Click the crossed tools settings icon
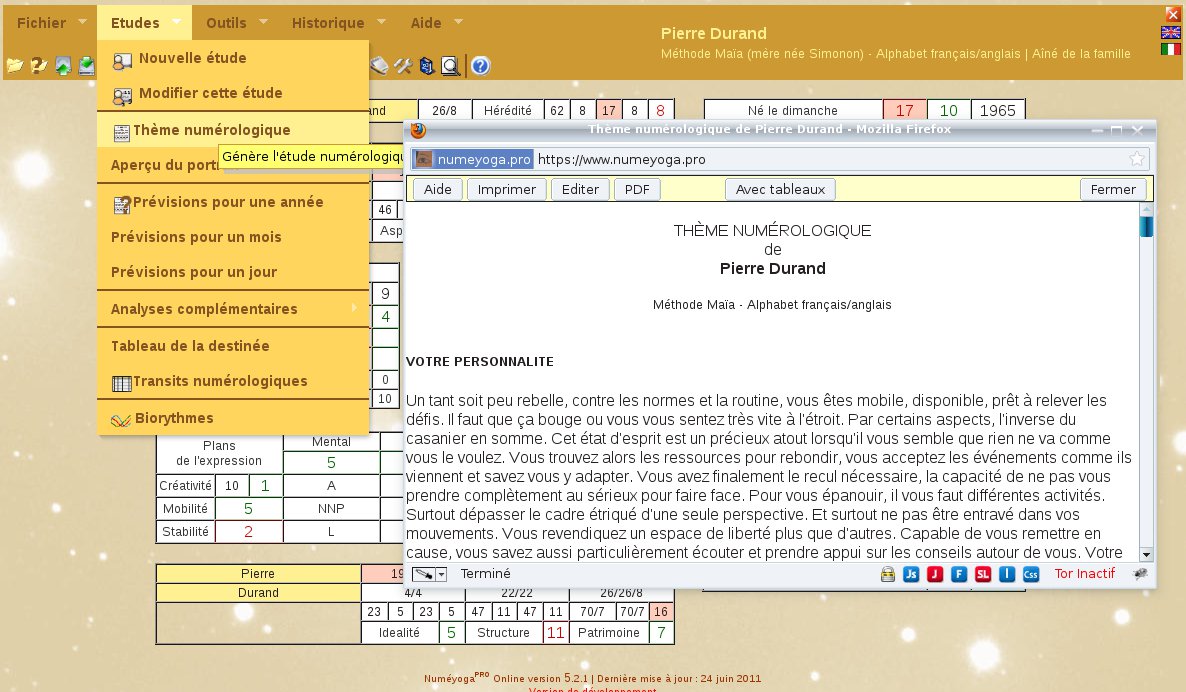This screenshot has width=1186, height=692. click(x=403, y=66)
